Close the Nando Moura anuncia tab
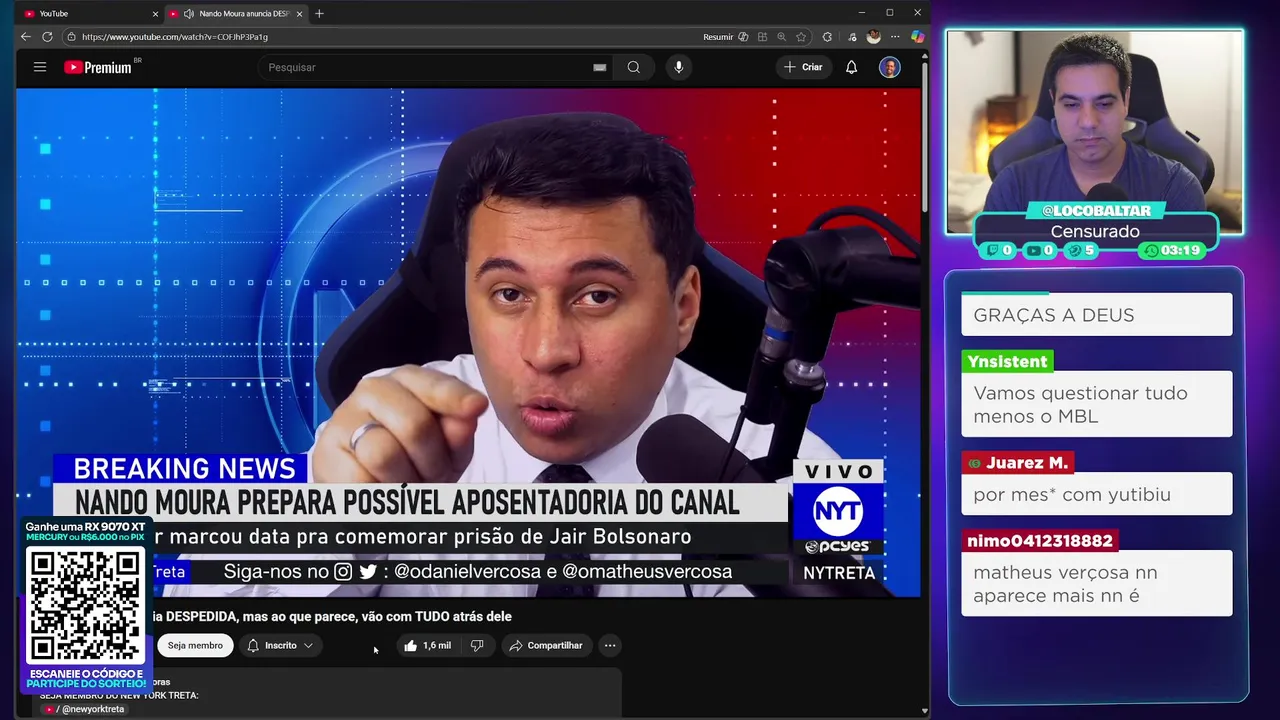The width and height of the screenshot is (1280, 720). click(x=299, y=14)
